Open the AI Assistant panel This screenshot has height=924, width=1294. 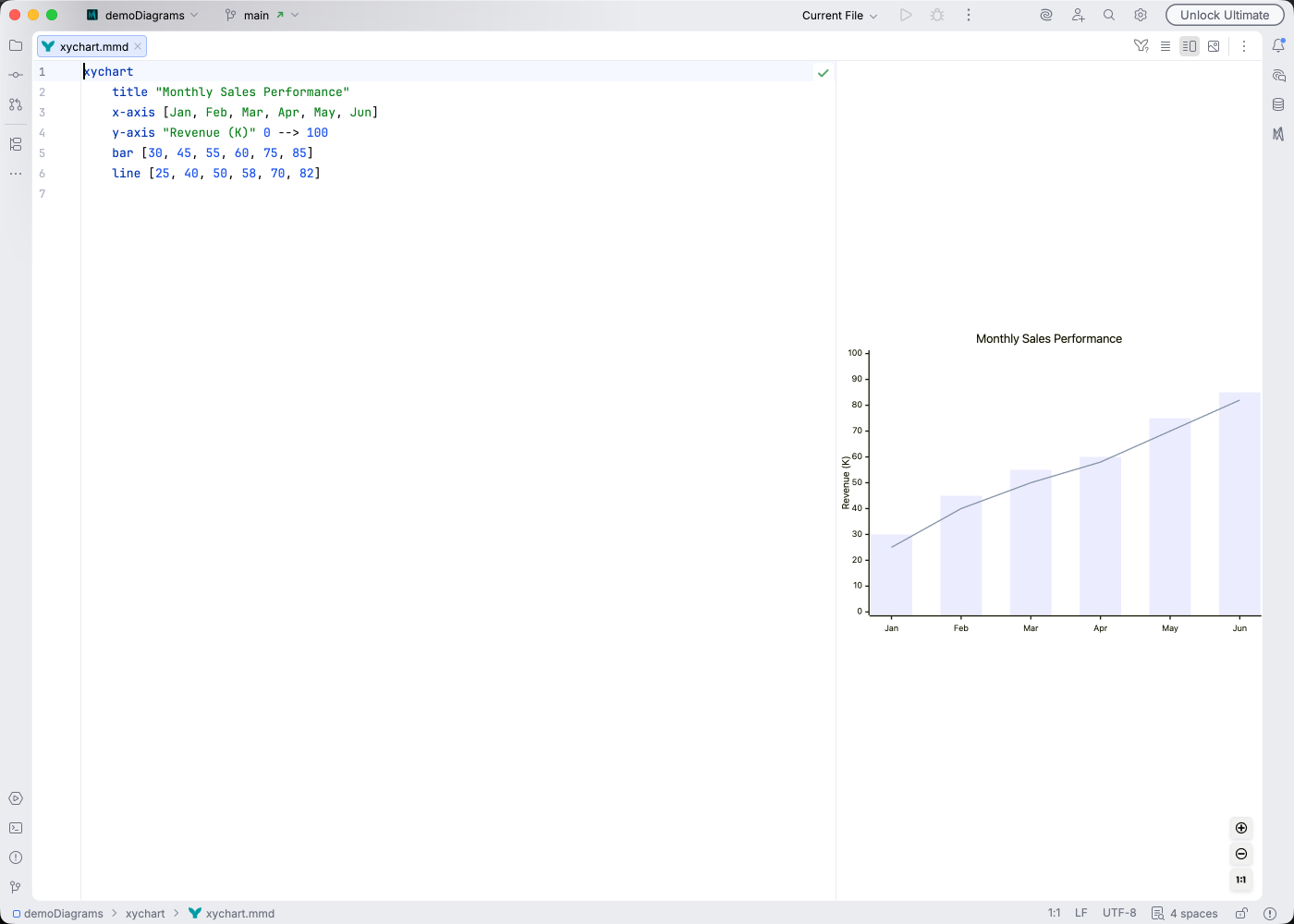coord(1280,76)
